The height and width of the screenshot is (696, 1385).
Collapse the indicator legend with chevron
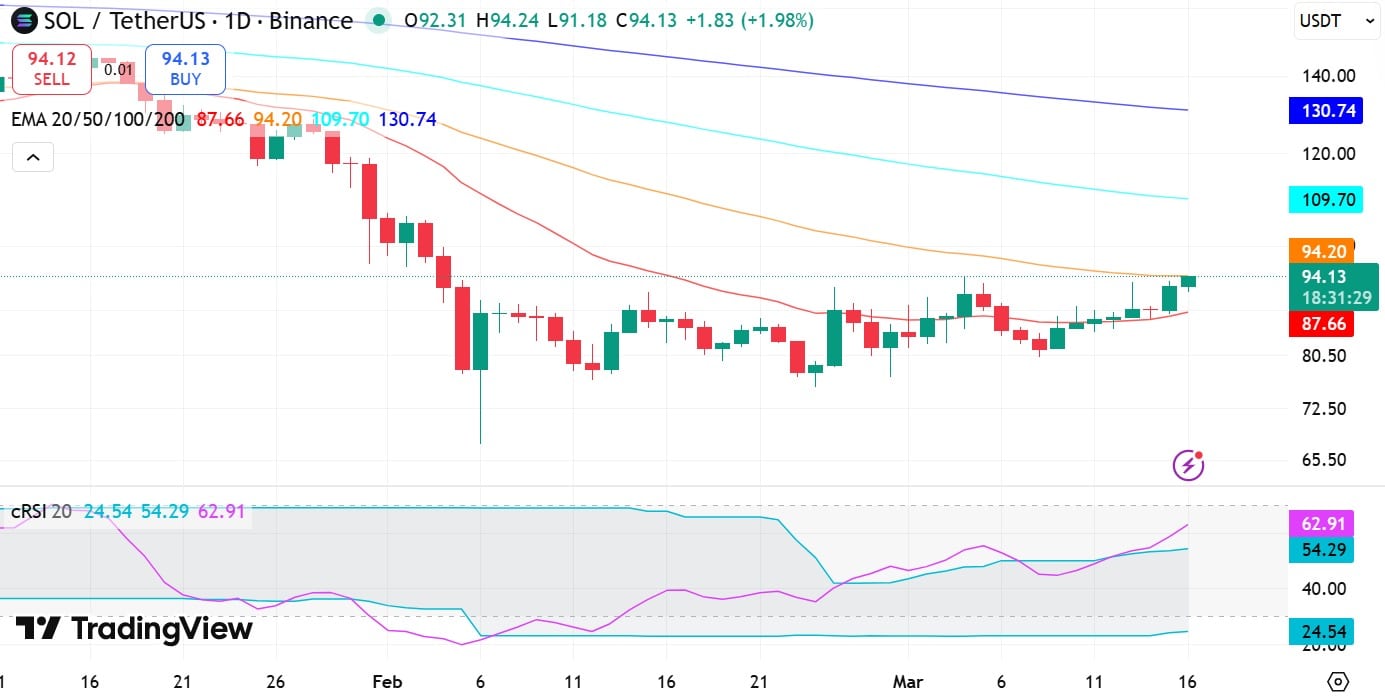tap(33, 157)
